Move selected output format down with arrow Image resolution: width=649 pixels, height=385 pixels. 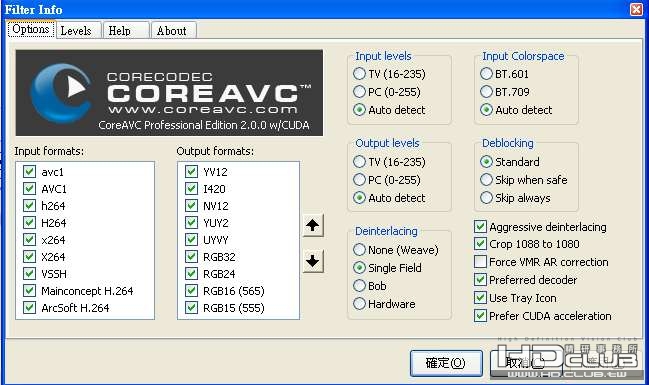(312, 261)
